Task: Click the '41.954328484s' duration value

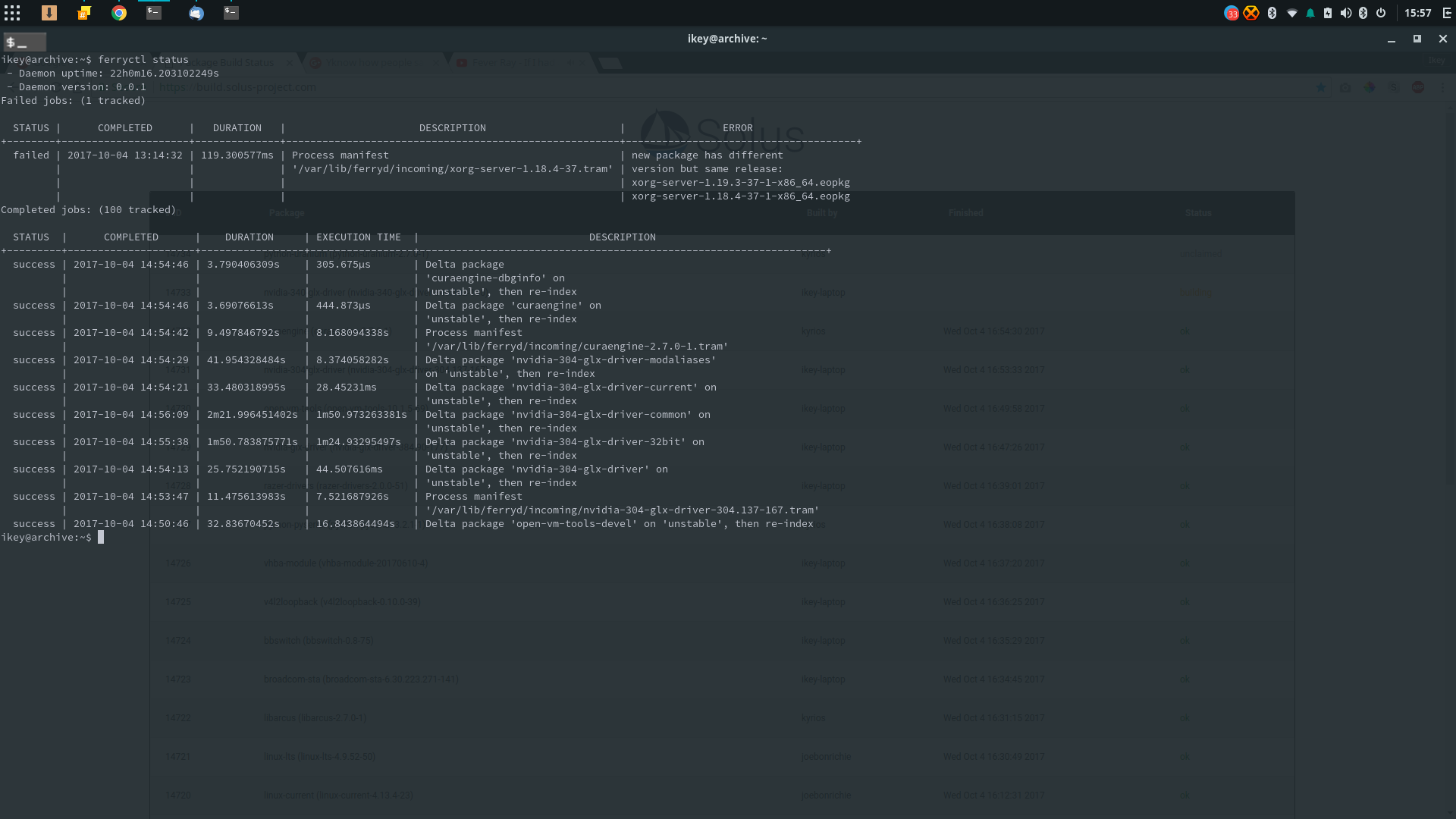Action: point(246,360)
